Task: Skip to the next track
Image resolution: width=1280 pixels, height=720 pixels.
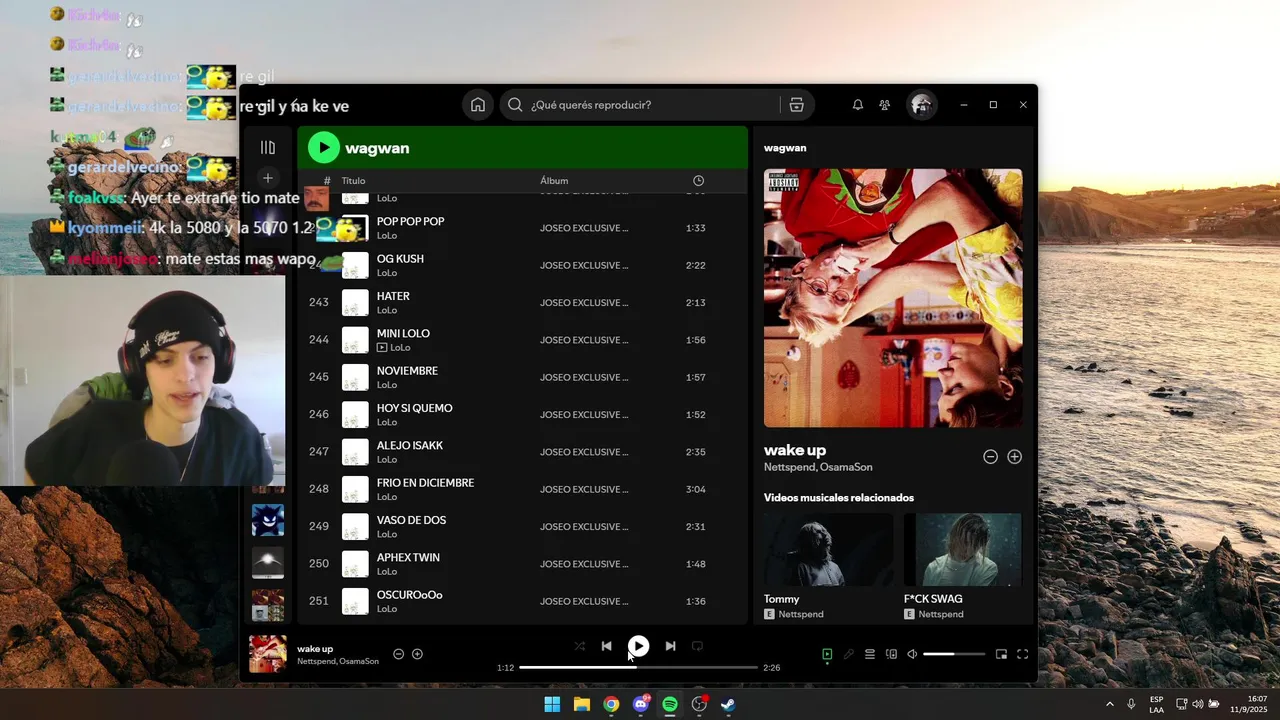Action: click(x=670, y=646)
